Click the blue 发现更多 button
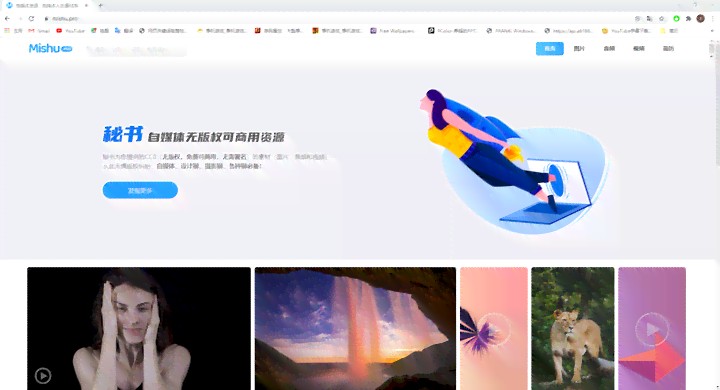The width and height of the screenshot is (720, 390). pos(140,190)
